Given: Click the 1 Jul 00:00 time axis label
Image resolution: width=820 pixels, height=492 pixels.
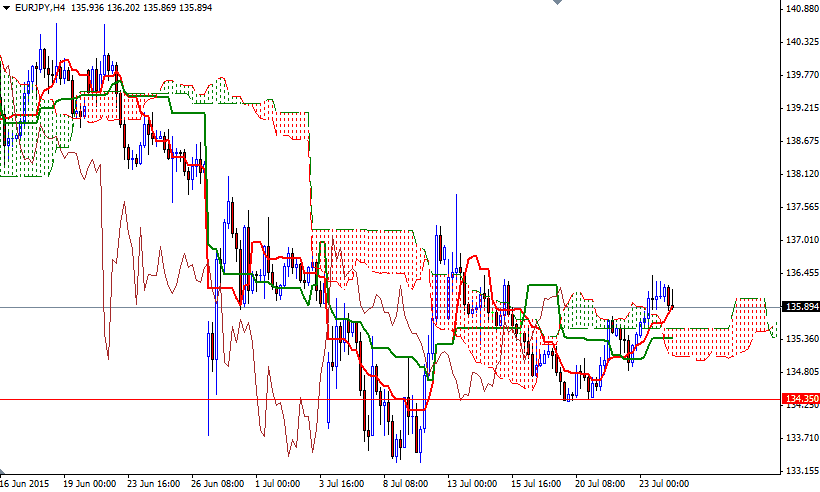Looking at the screenshot, I should (x=277, y=483).
